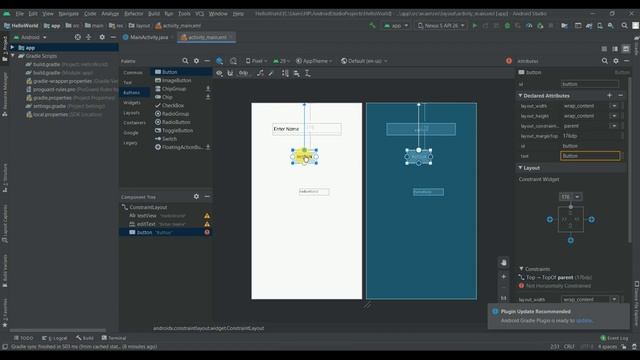This screenshot has width=640, height=360.
Task: Open Component Tree settings gear
Action: click(x=196, y=197)
